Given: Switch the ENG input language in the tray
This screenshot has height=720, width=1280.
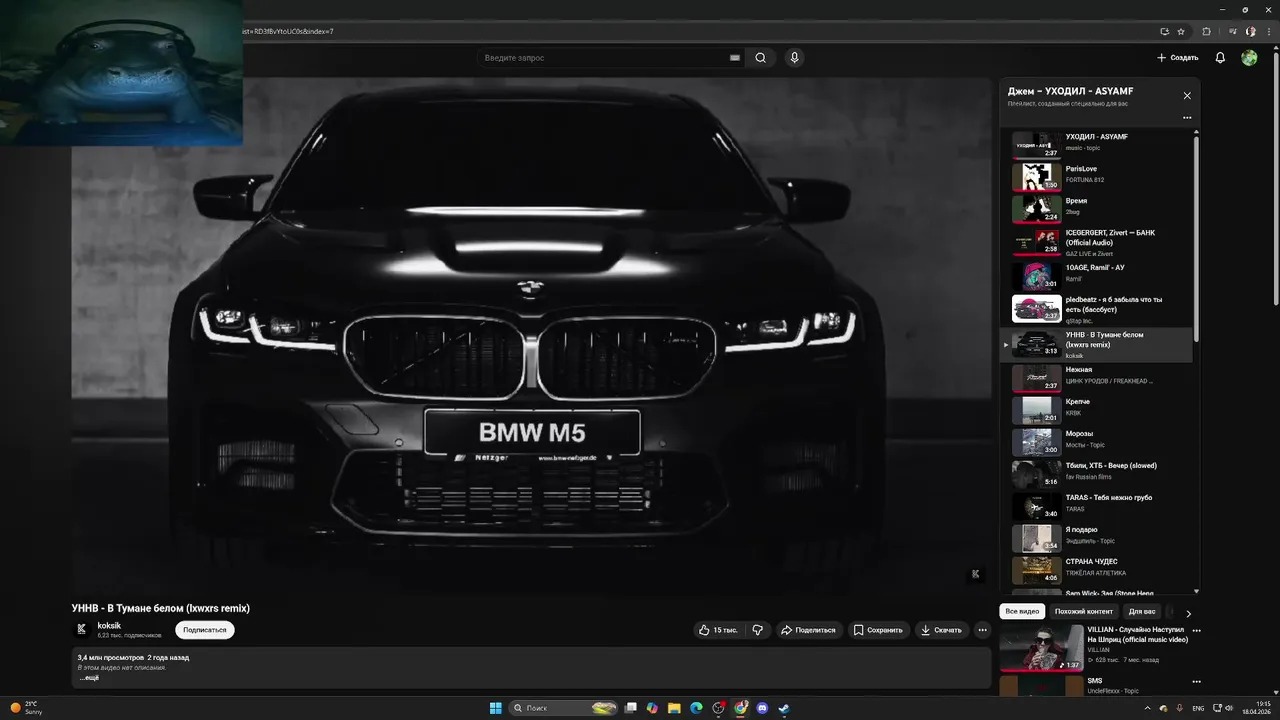Looking at the screenshot, I should click(1198, 708).
